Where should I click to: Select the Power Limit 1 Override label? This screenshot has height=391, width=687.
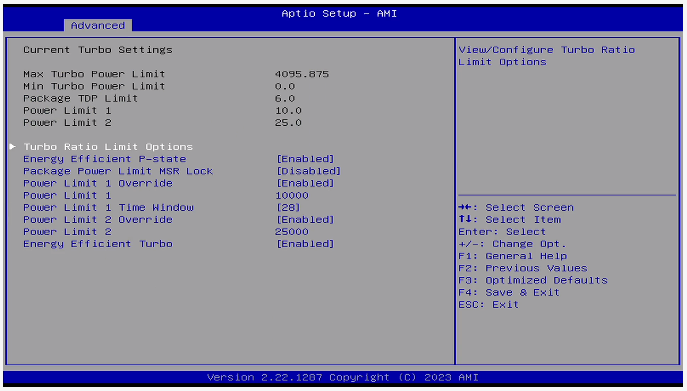click(x=98, y=183)
